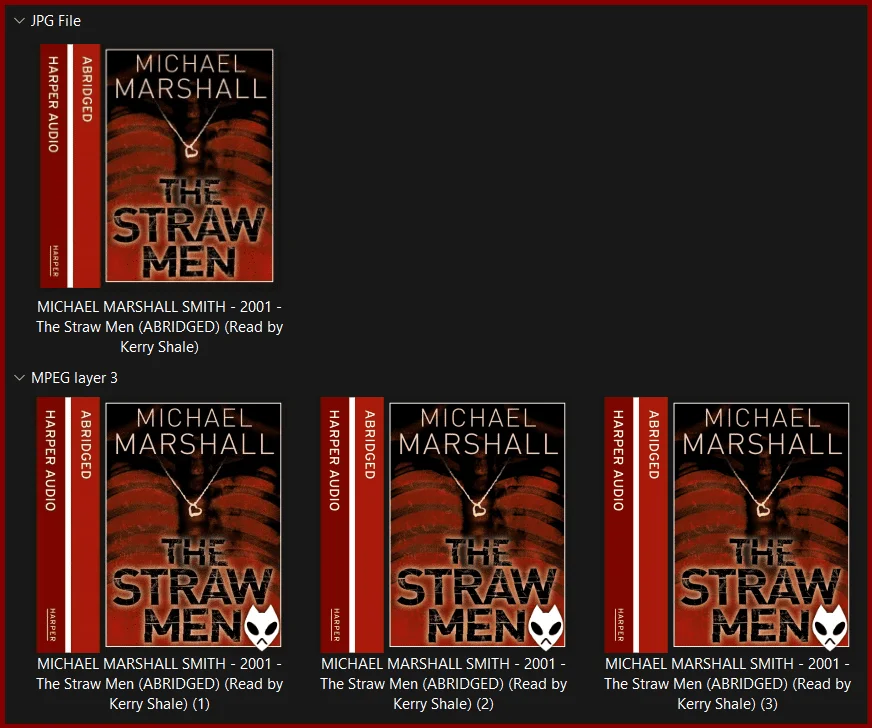Click the foobar2000 overlay icon on file (2)
Viewport: 872px width, 728px height.
(546, 628)
